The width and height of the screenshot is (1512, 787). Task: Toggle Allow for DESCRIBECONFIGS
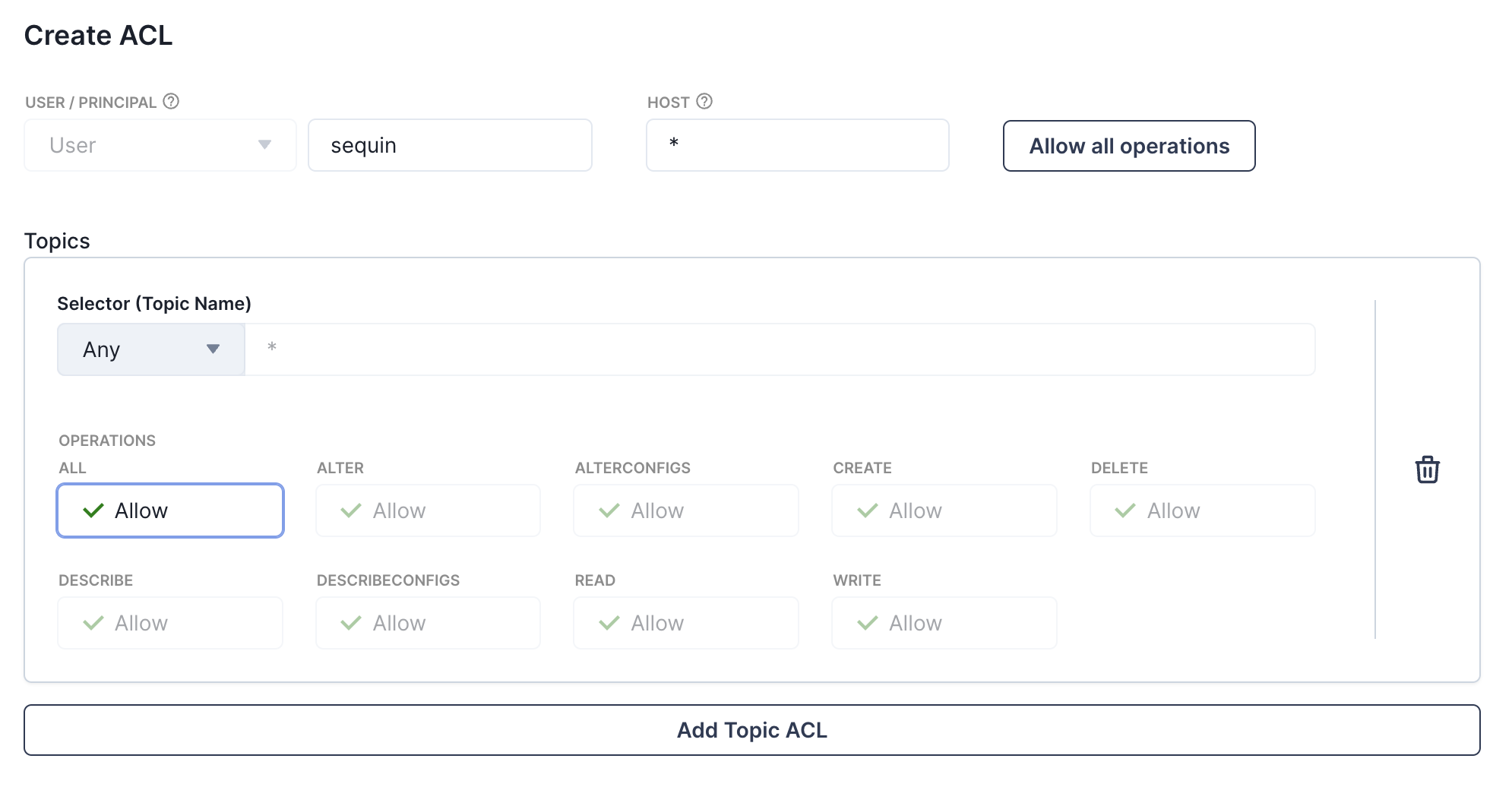coord(428,623)
